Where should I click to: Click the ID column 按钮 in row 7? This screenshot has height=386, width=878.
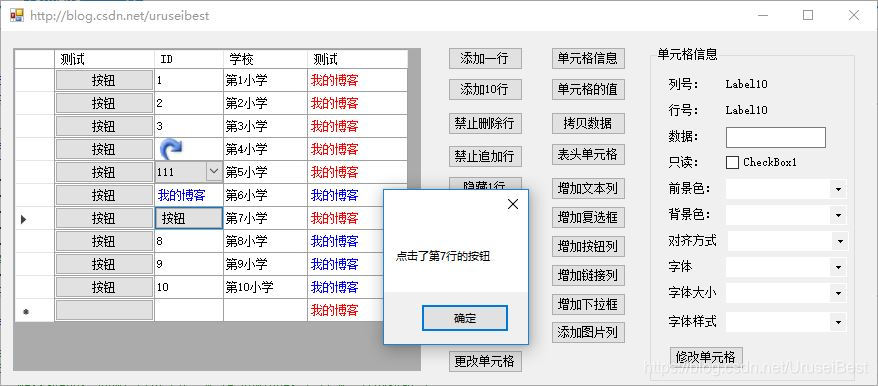pyautogui.click(x=189, y=218)
